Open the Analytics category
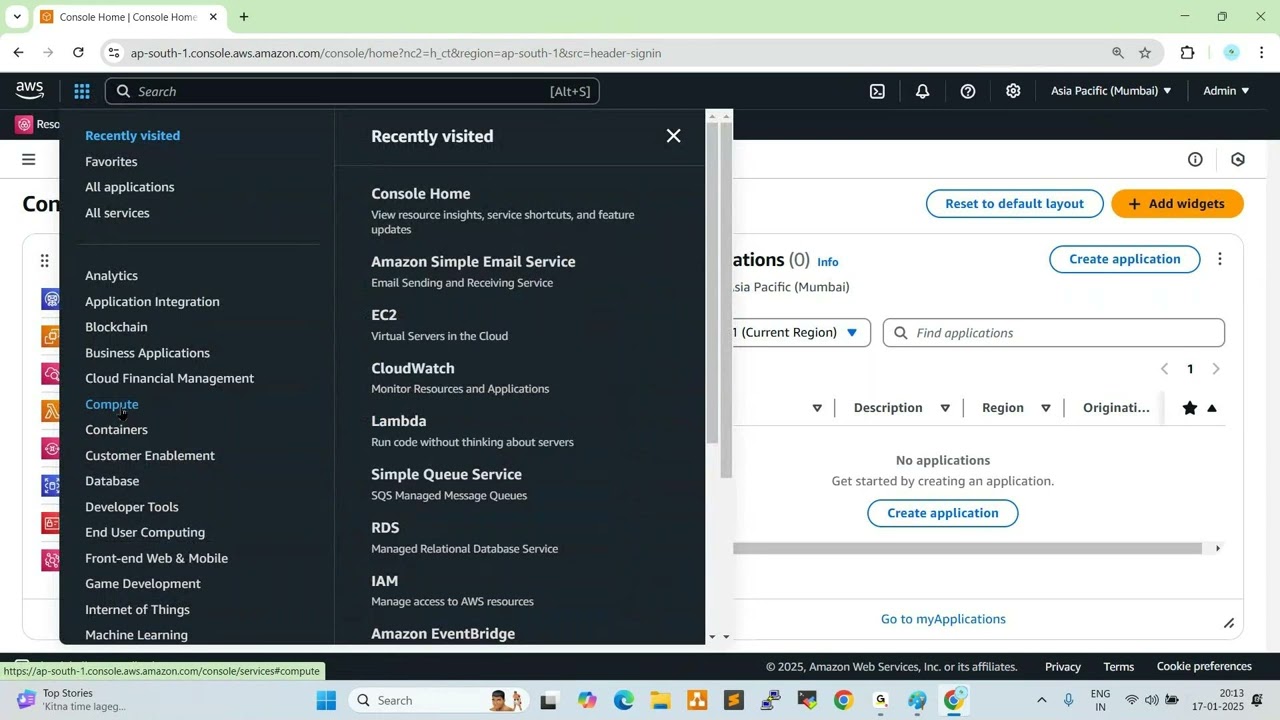1280x720 pixels. tap(111, 276)
